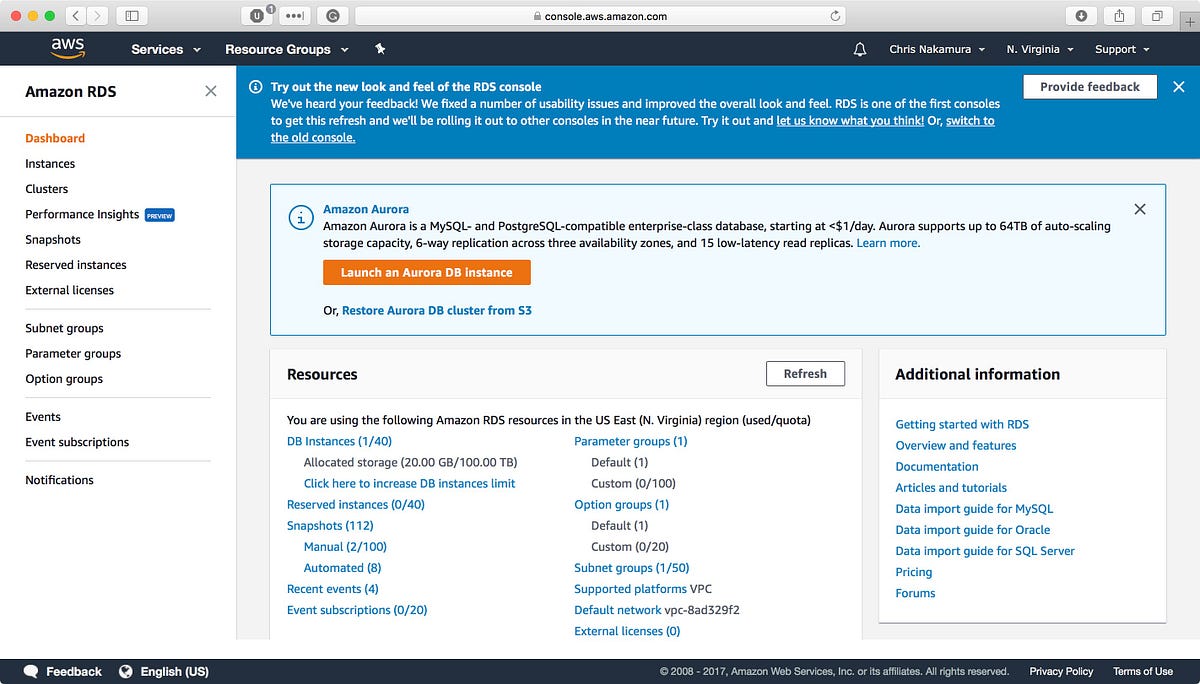Click the G extension icon in toolbar
The height and width of the screenshot is (684, 1200).
332,16
